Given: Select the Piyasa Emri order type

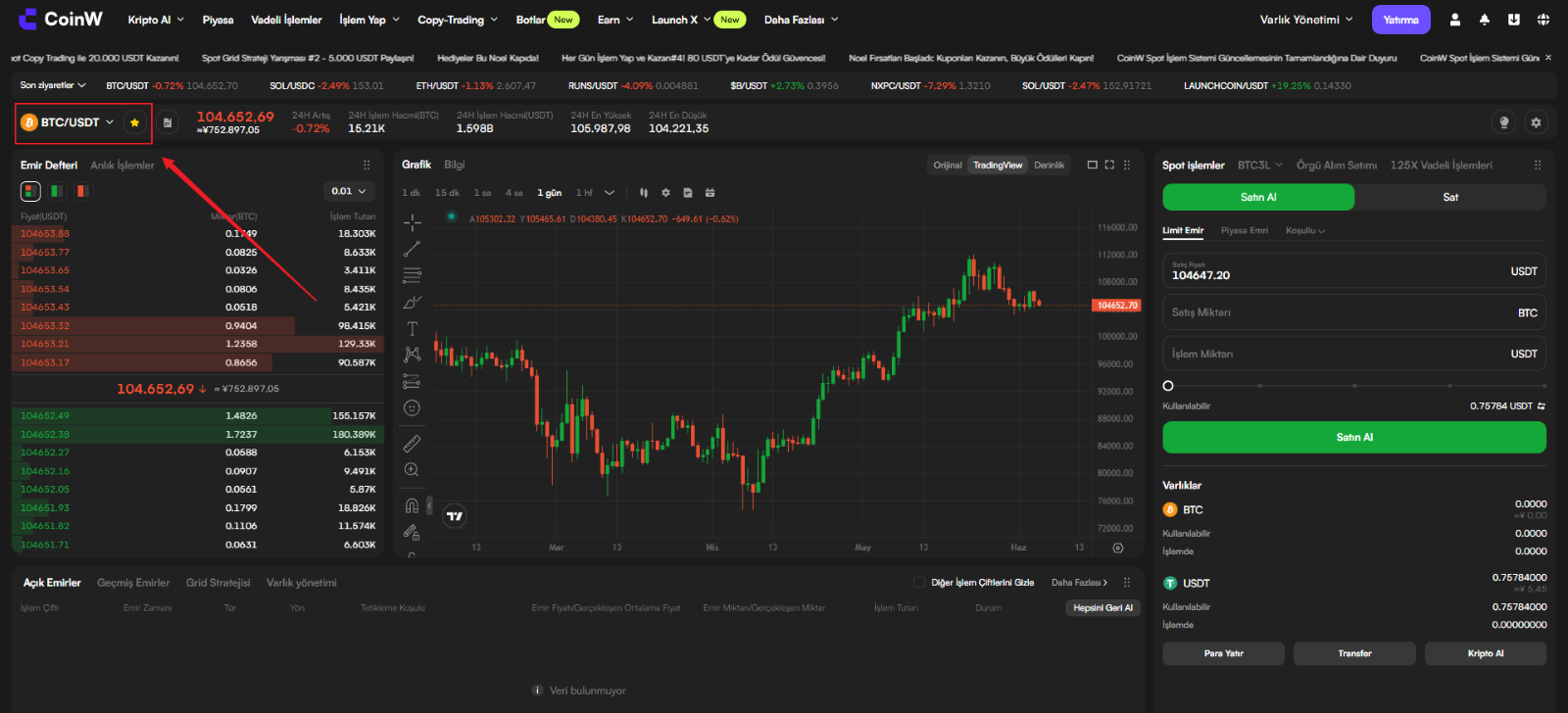Looking at the screenshot, I should click(x=1245, y=231).
